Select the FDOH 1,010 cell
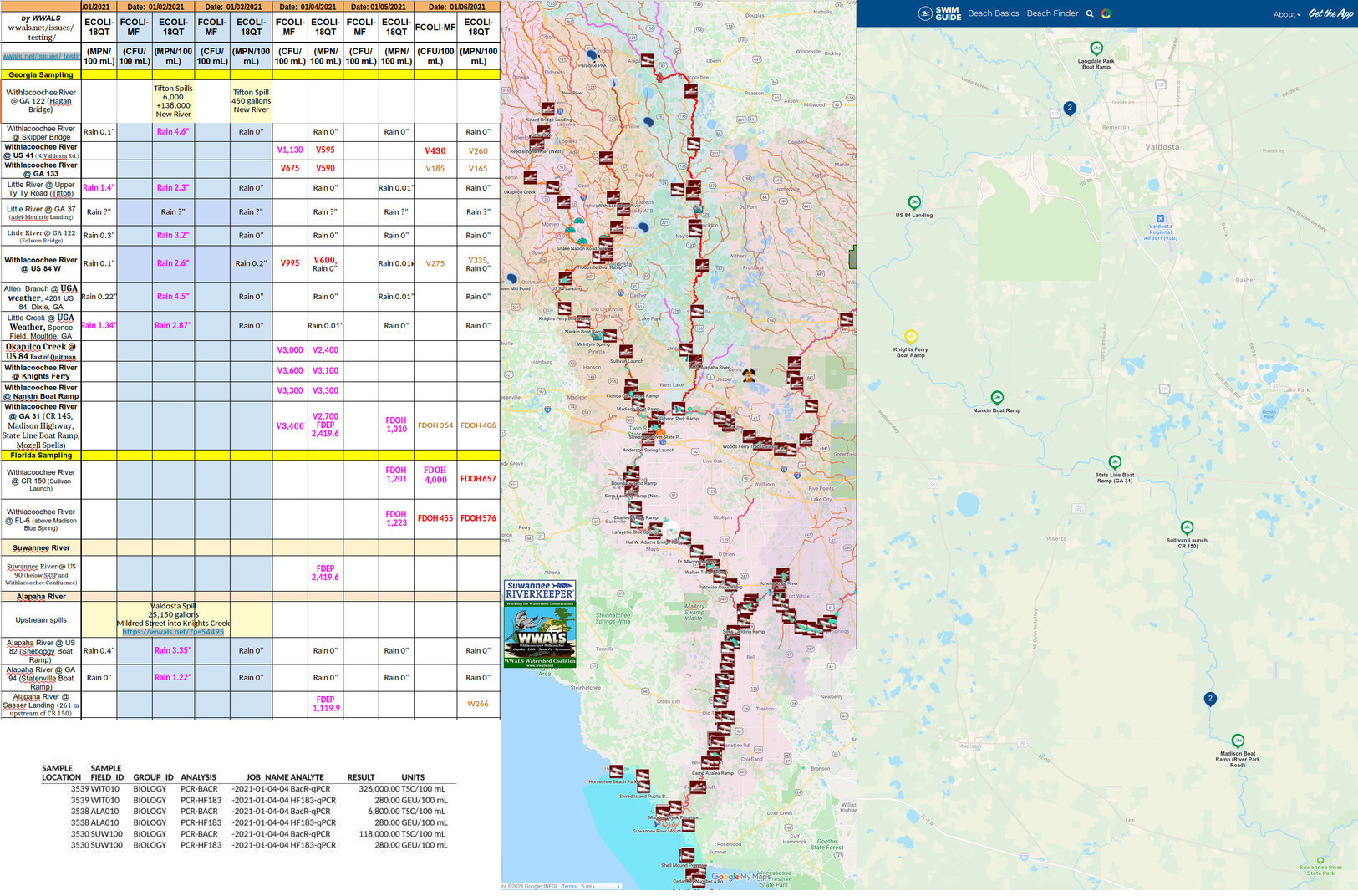 tap(396, 425)
